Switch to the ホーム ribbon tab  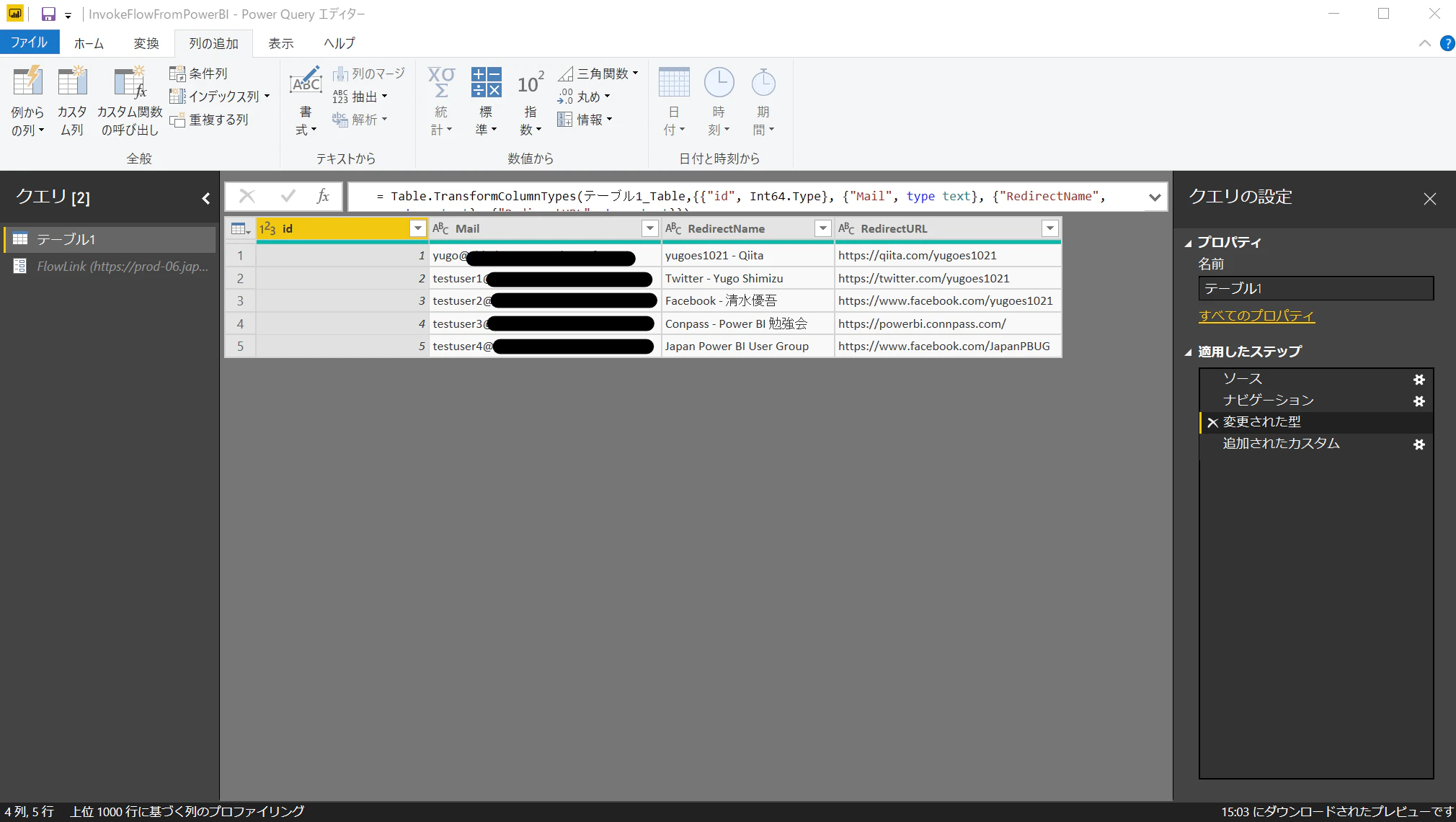tap(89, 43)
